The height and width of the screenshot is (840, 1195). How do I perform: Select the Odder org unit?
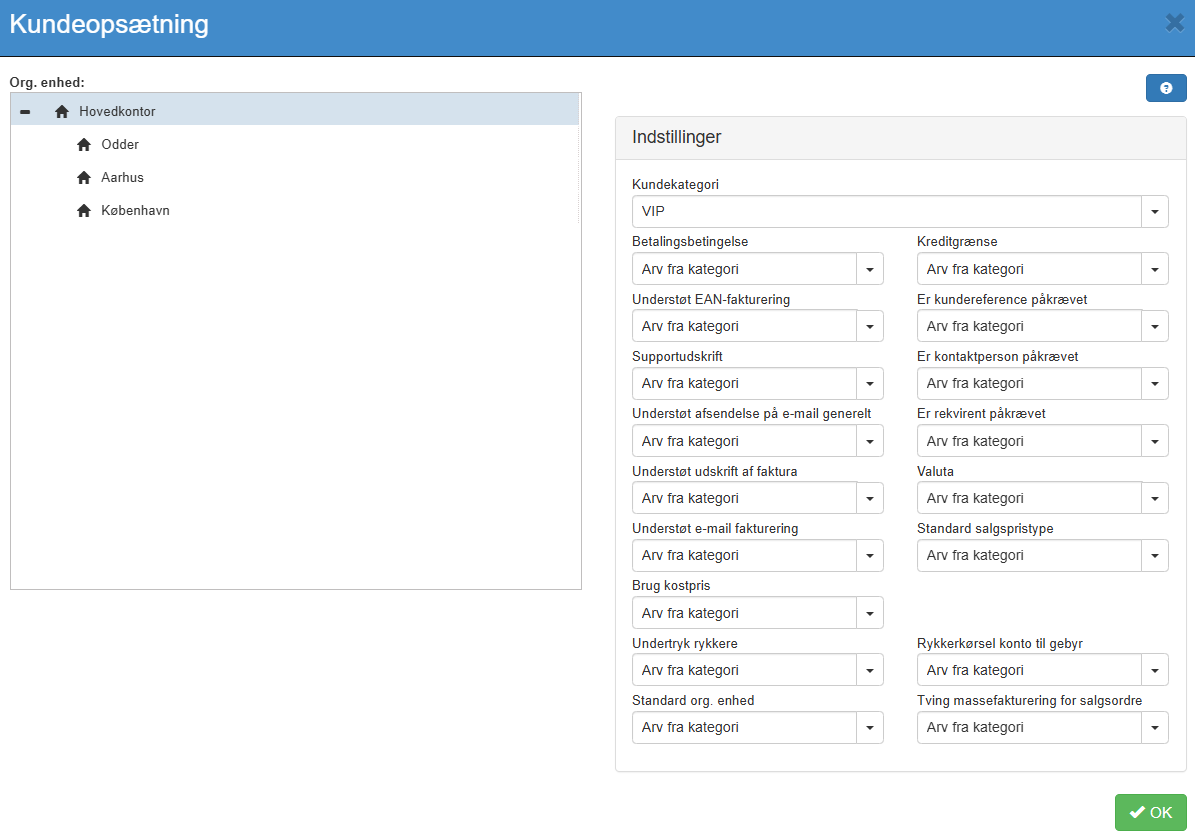pyautogui.click(x=120, y=145)
